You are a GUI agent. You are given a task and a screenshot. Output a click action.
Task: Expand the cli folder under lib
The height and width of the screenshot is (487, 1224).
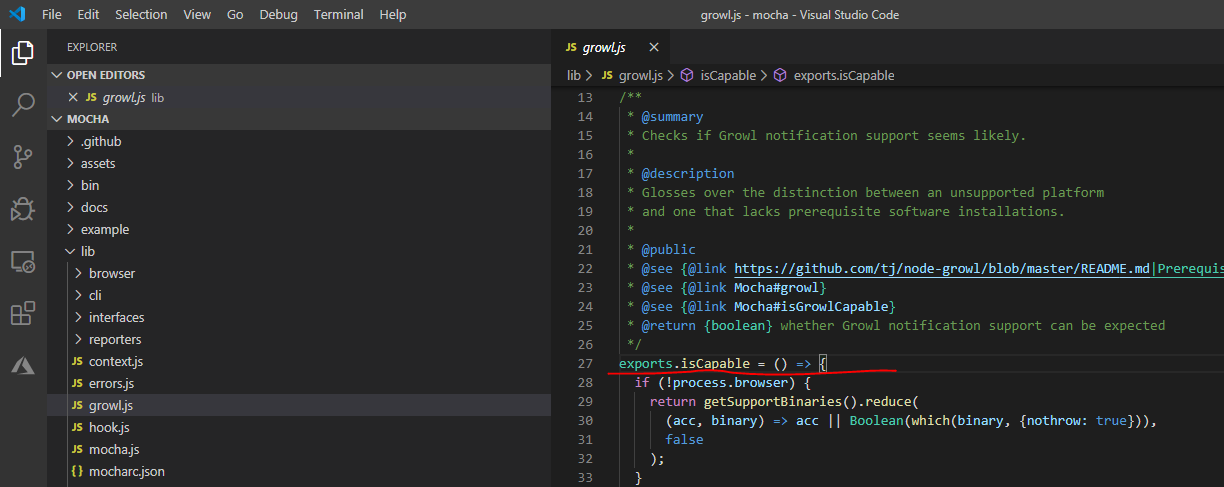pos(299,295)
